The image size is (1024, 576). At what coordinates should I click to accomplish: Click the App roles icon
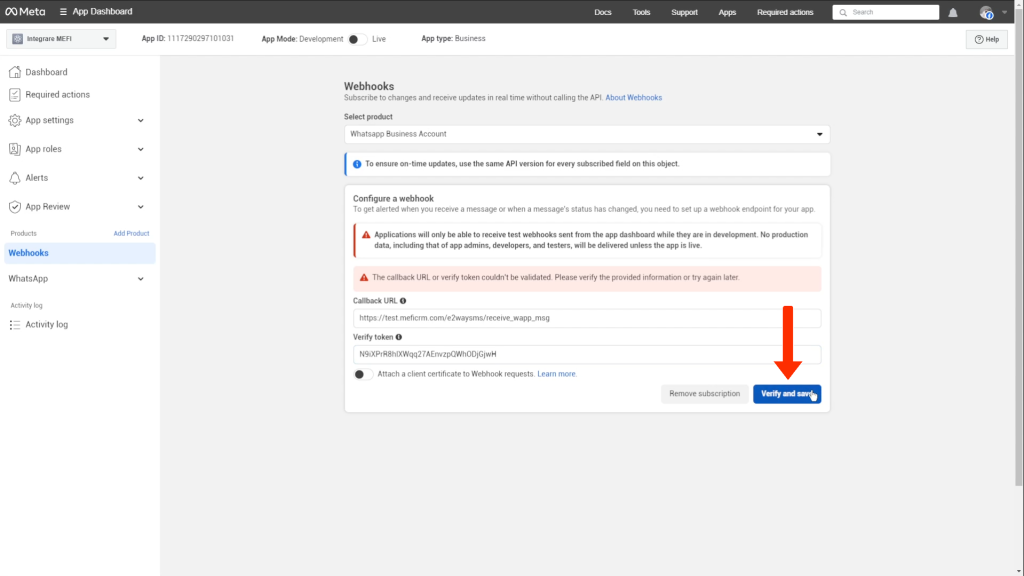tap(14, 149)
